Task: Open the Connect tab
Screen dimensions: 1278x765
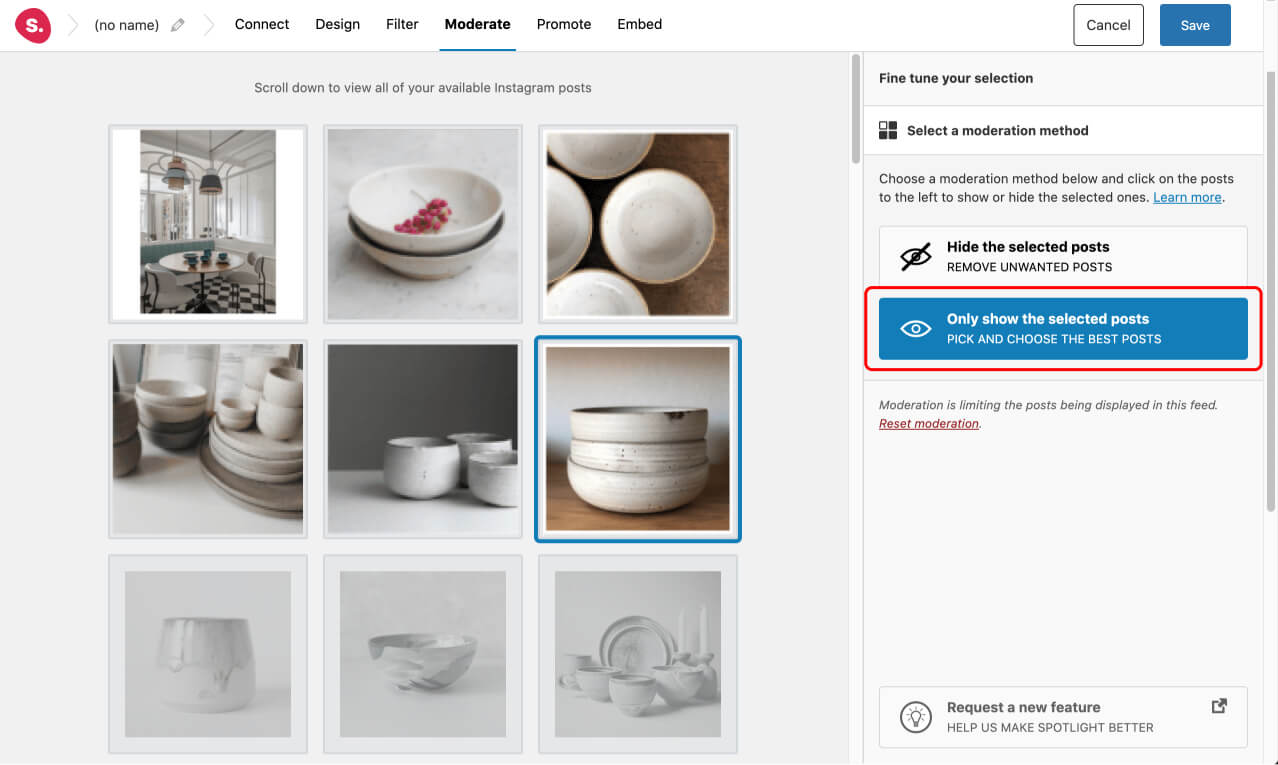Action: click(x=262, y=24)
